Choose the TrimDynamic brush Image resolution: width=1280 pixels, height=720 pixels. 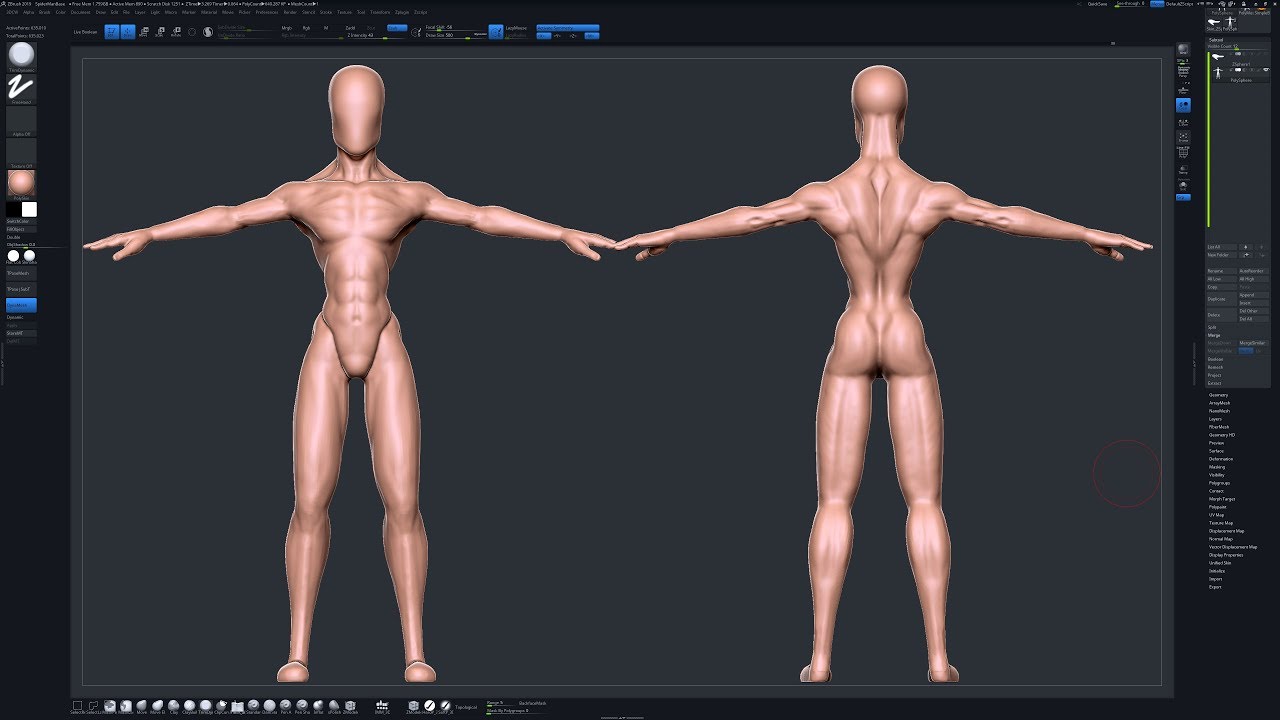pos(205,706)
